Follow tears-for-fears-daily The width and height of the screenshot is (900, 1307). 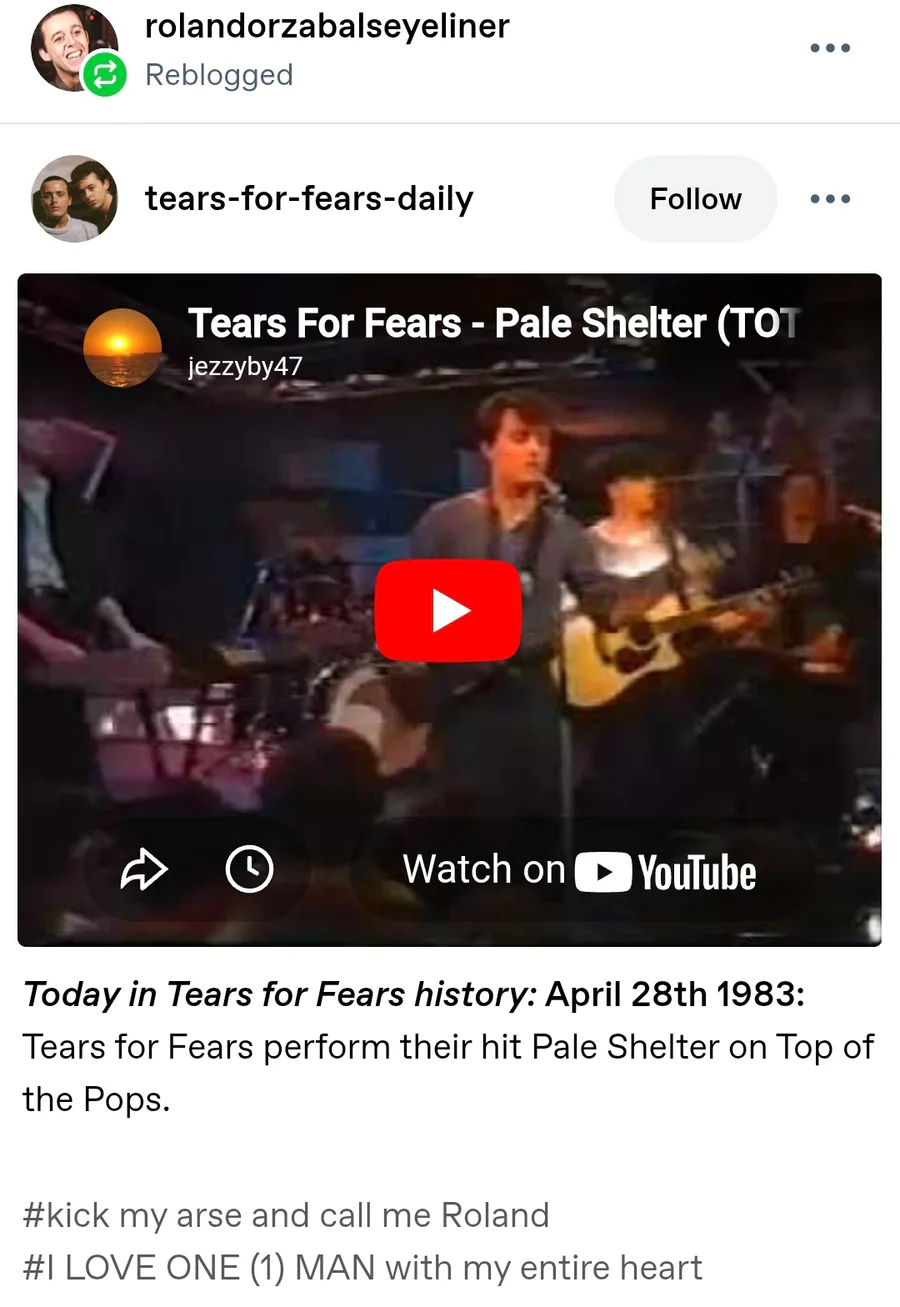click(695, 199)
